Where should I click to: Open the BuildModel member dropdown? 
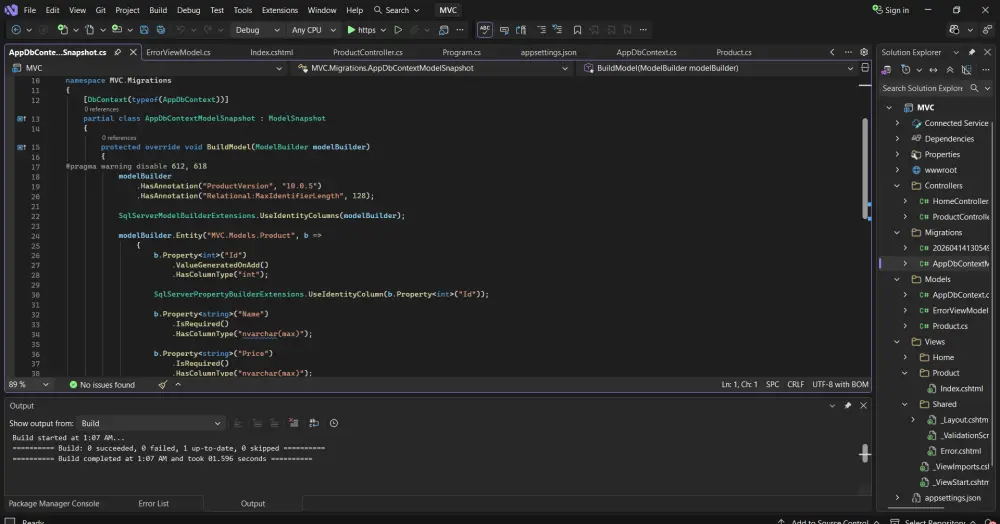(717, 68)
